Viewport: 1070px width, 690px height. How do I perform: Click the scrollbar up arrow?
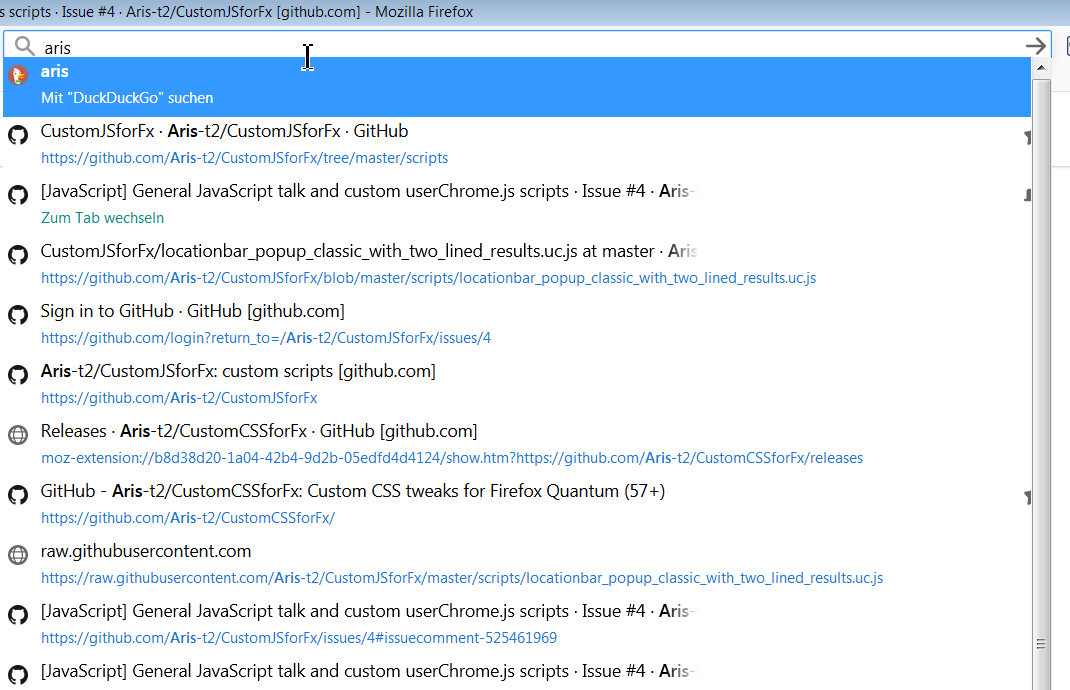(1042, 67)
